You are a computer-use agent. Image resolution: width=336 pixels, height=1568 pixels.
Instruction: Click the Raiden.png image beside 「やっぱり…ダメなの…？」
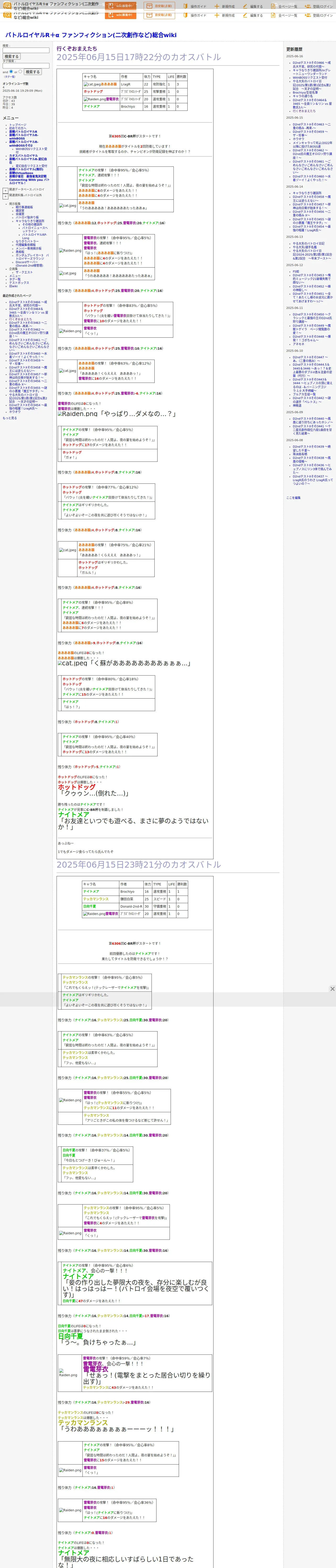(77, 413)
